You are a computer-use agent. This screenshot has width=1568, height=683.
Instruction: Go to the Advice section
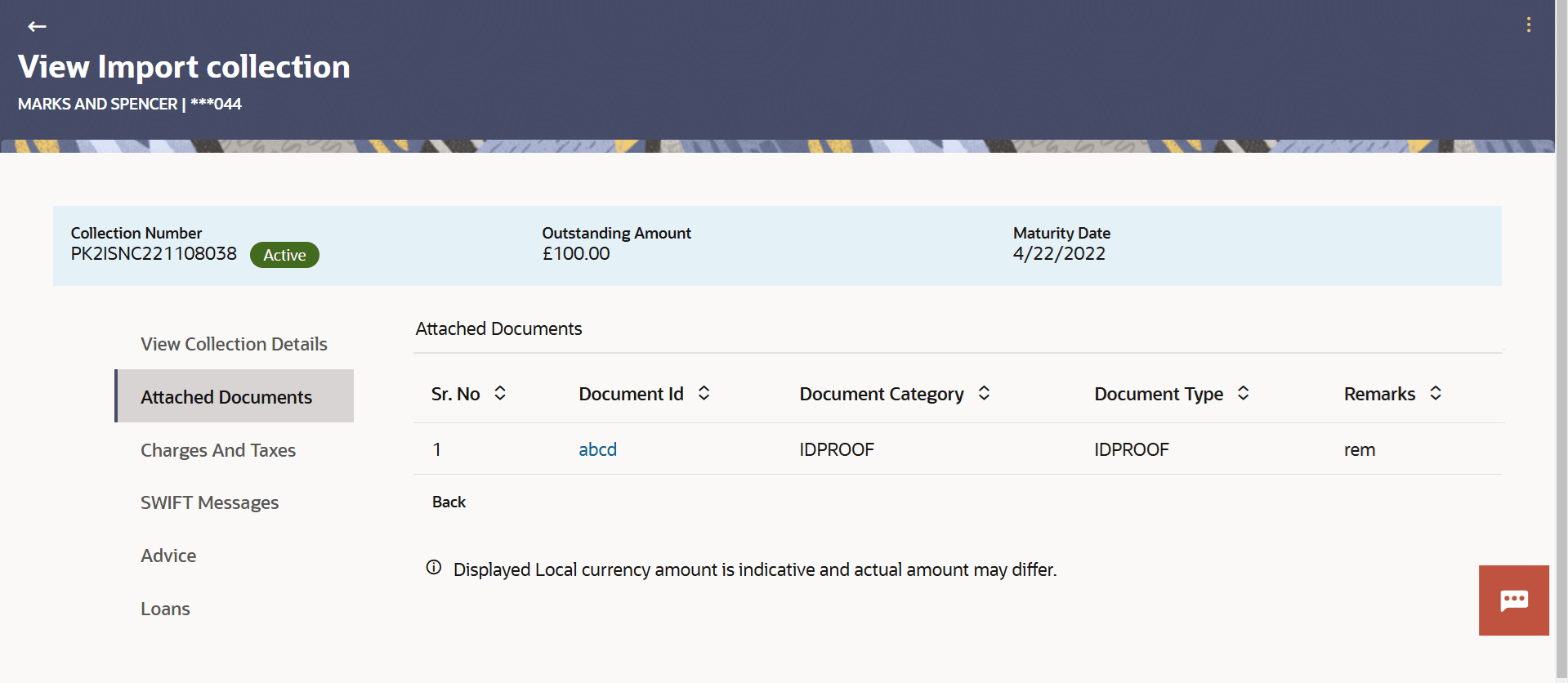click(x=168, y=556)
